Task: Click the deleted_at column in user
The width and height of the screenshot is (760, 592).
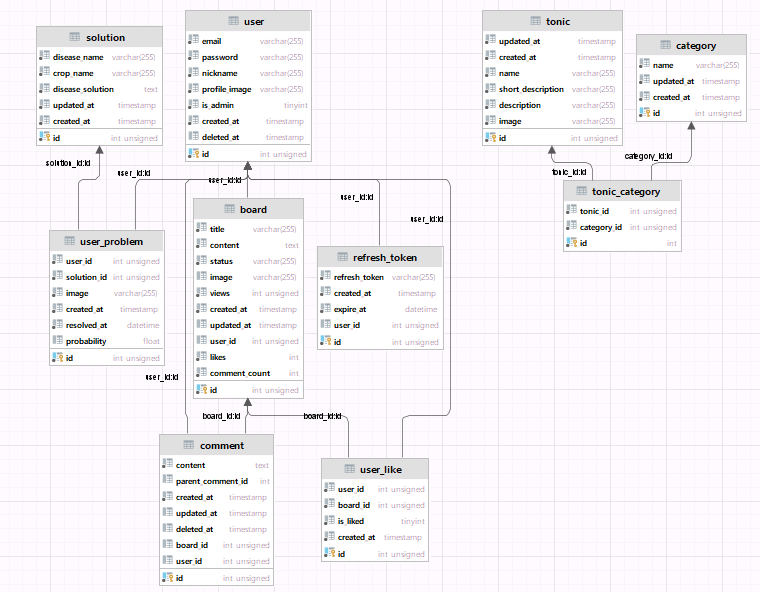Action: (248, 137)
